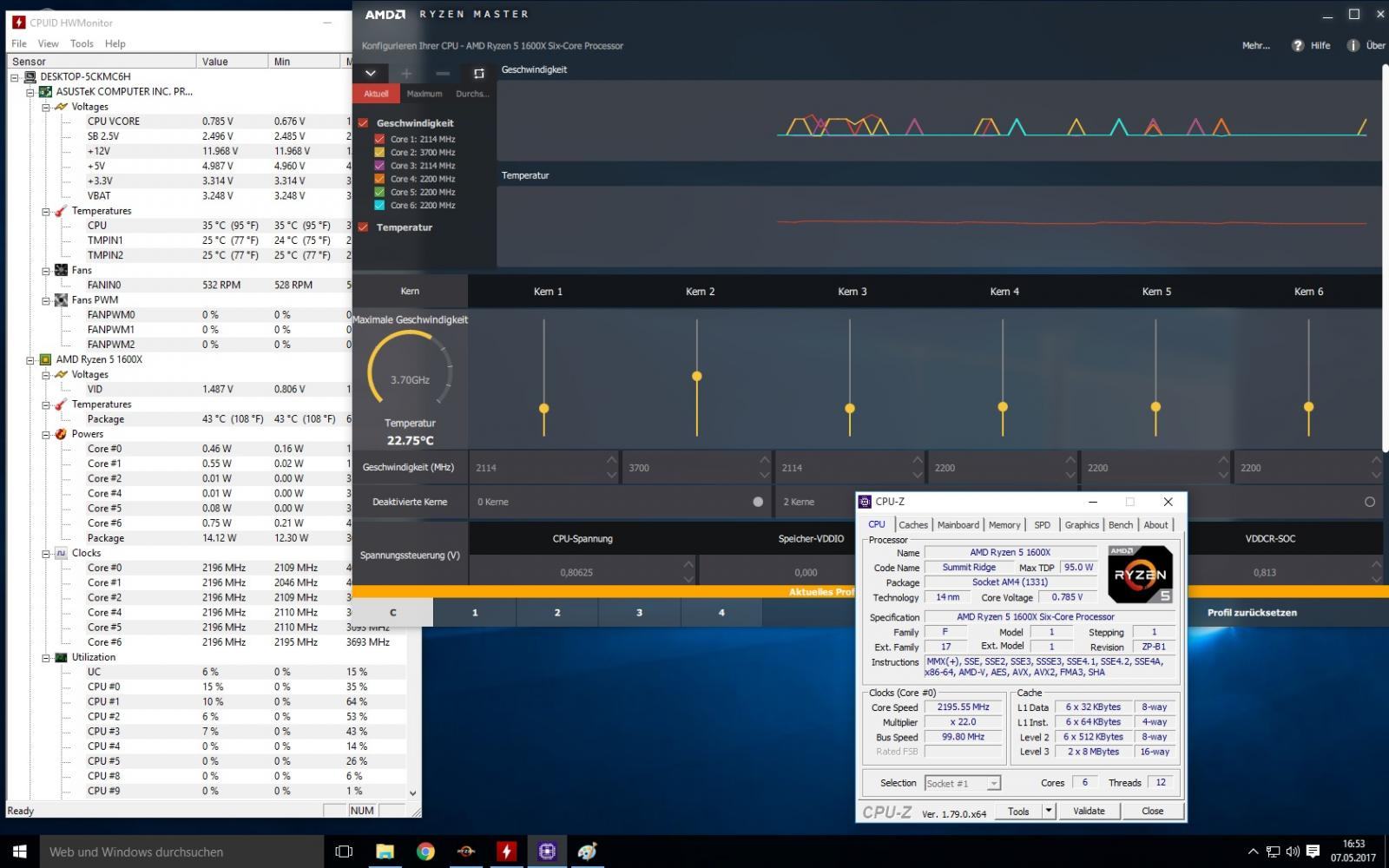This screenshot has width=1389, height=868.
Task: Open the Über info icon in Ryzen Master
Action: coord(1353,45)
